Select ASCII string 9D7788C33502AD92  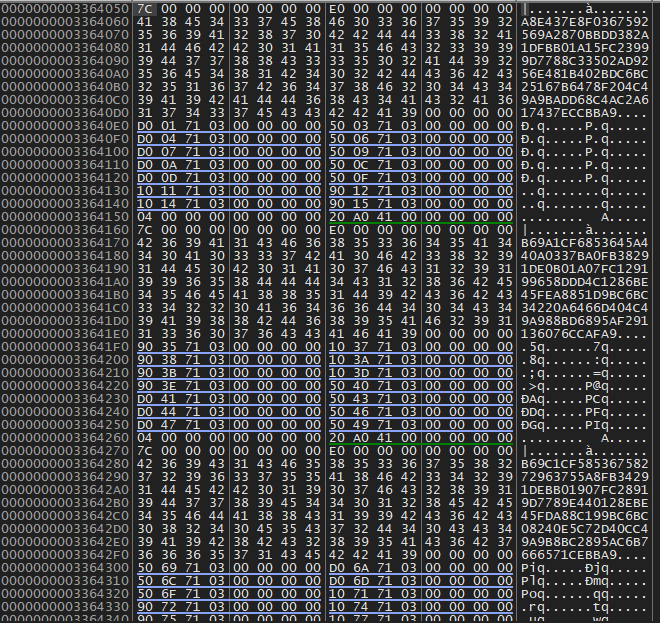[x=585, y=61]
